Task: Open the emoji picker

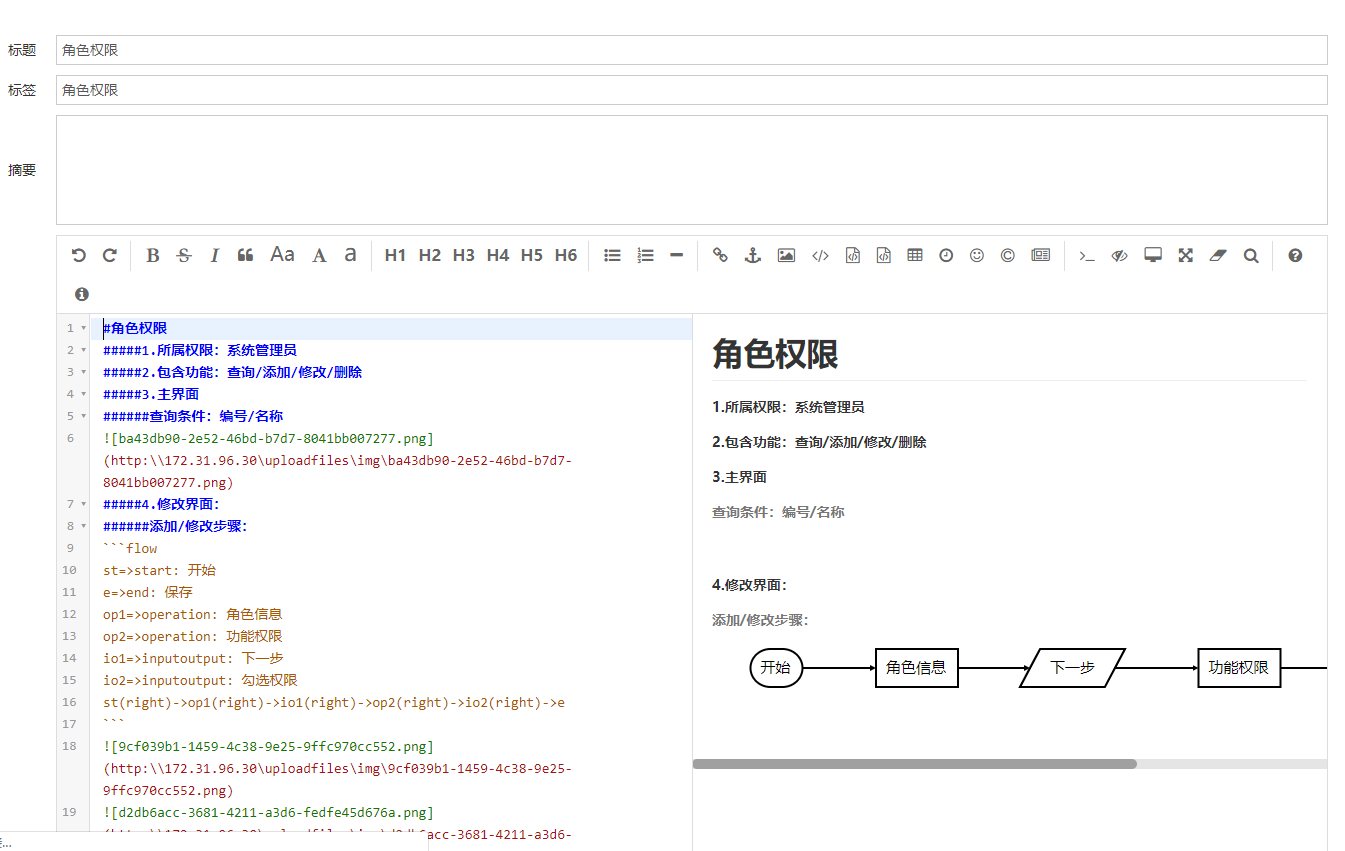Action: 977,256
